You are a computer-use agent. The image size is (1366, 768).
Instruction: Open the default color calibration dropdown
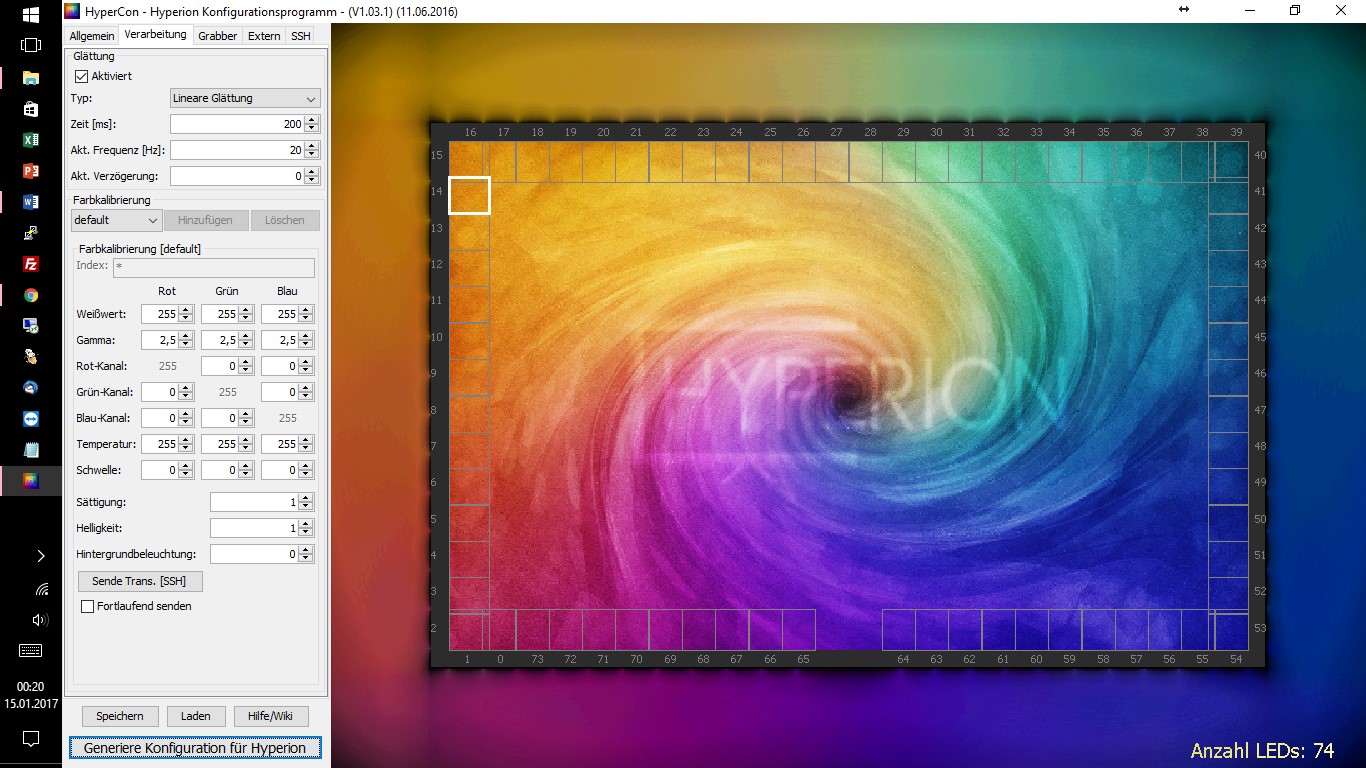tap(116, 220)
